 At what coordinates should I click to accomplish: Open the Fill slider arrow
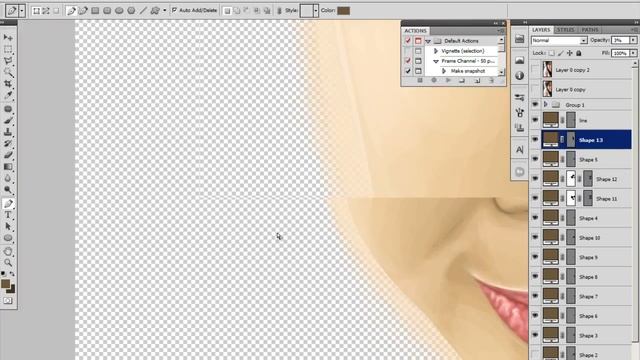[x=633, y=53]
